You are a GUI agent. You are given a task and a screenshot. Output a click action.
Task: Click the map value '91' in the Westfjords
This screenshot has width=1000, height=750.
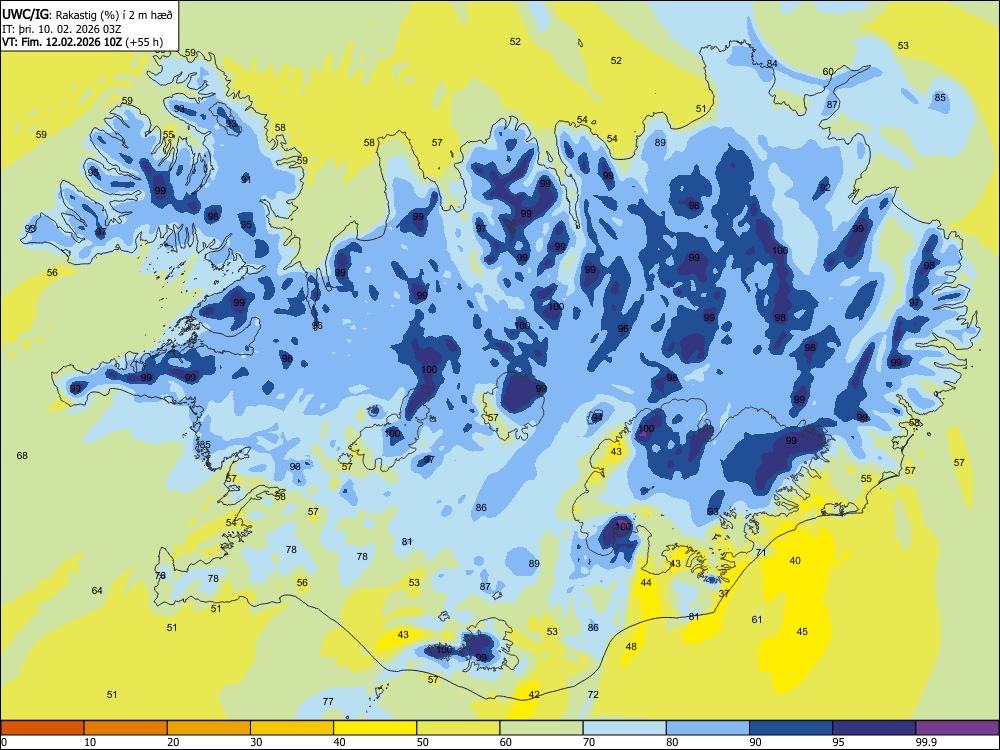pyautogui.click(x=246, y=180)
